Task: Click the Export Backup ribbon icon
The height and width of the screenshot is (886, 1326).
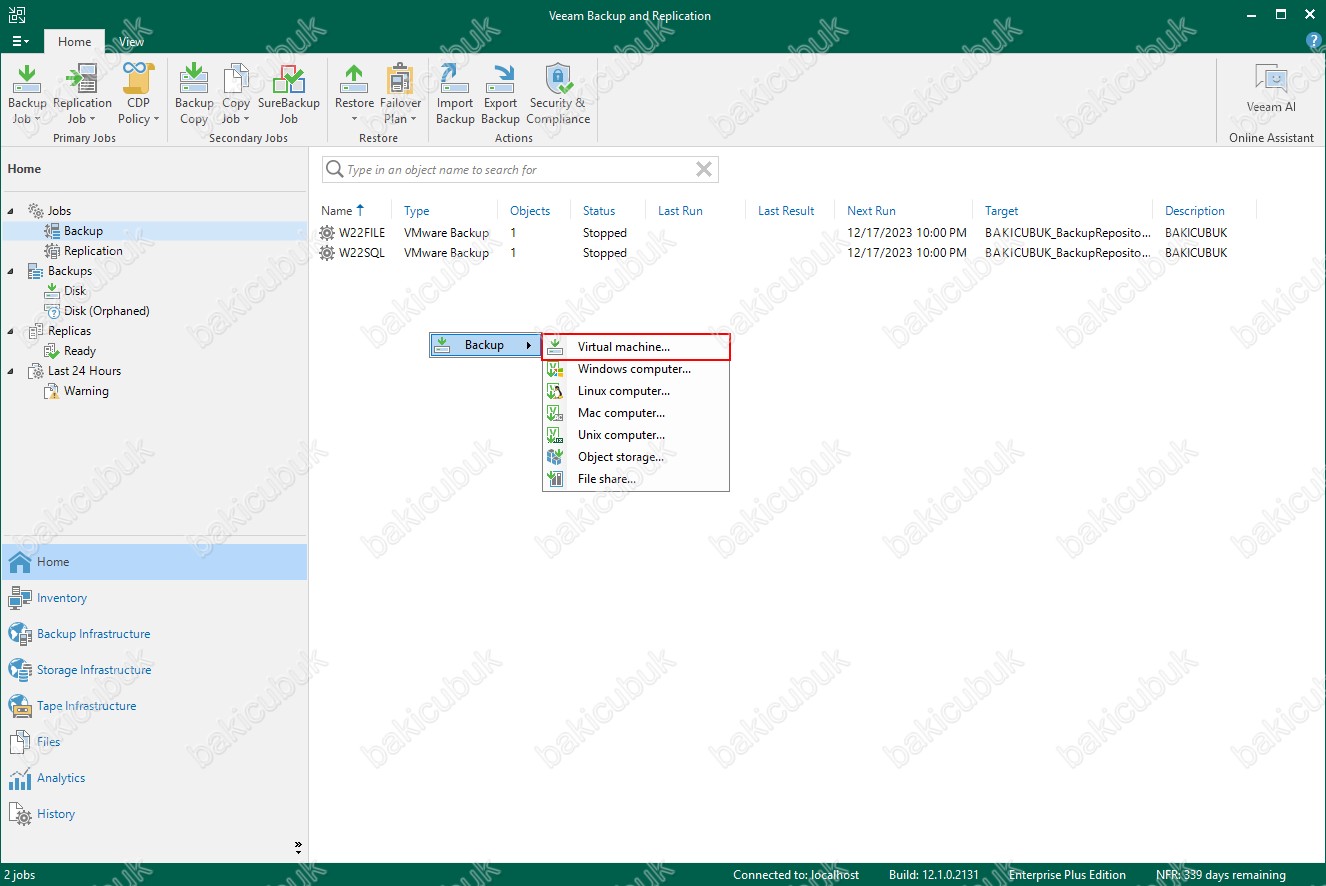Action: click(500, 94)
